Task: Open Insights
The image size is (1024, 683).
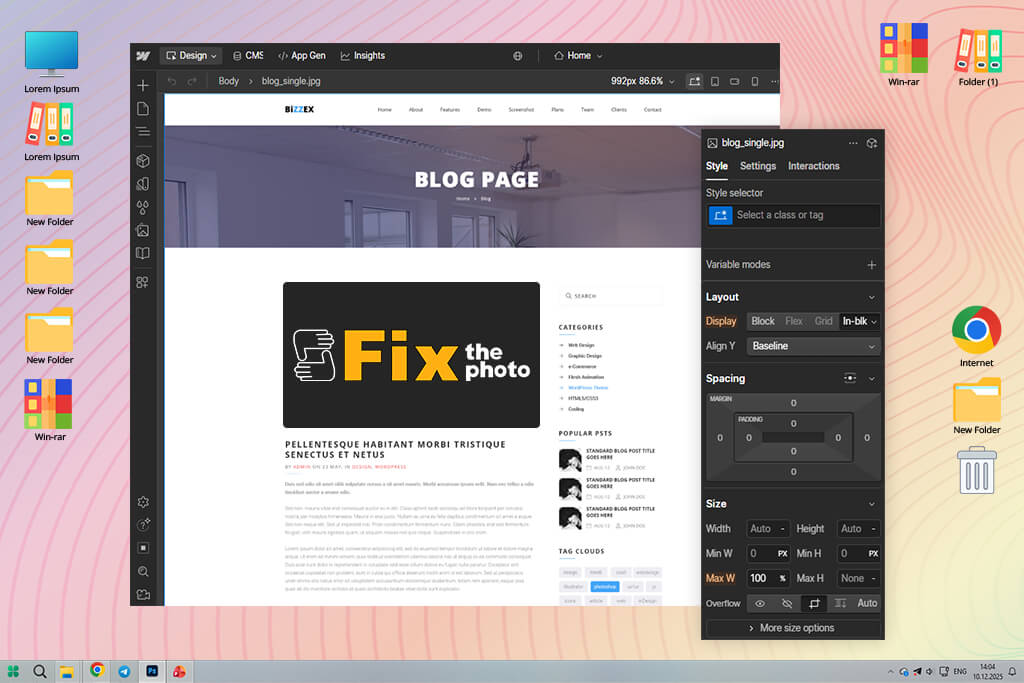Action: (362, 56)
